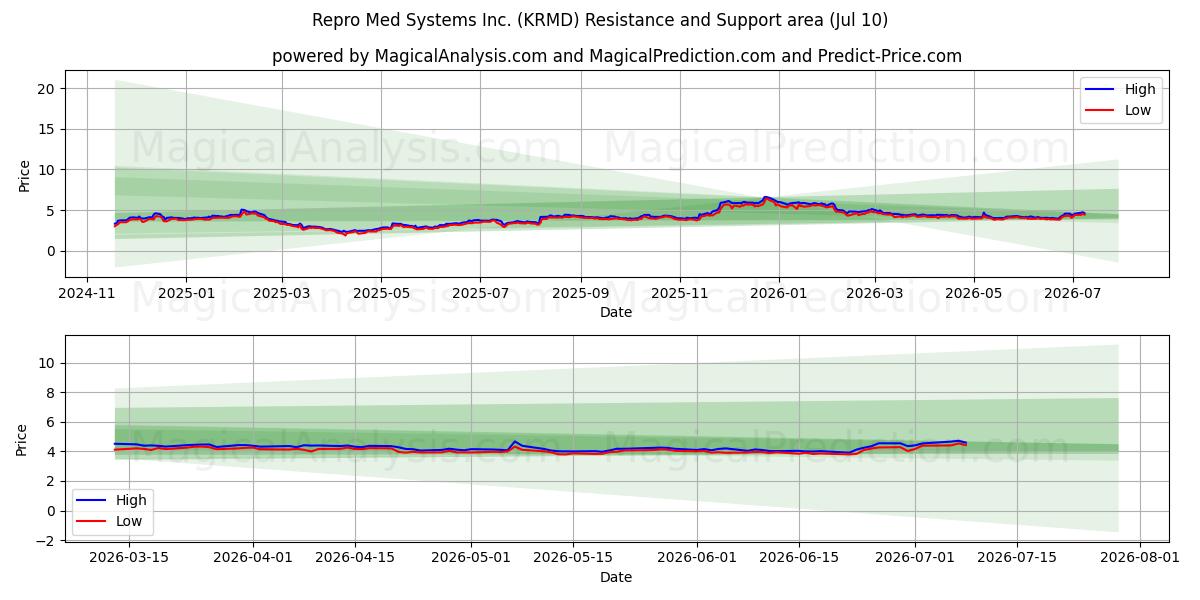The width and height of the screenshot is (1200, 600).
Task: Click the '2025-01' tick label
Action: [x=186, y=293]
